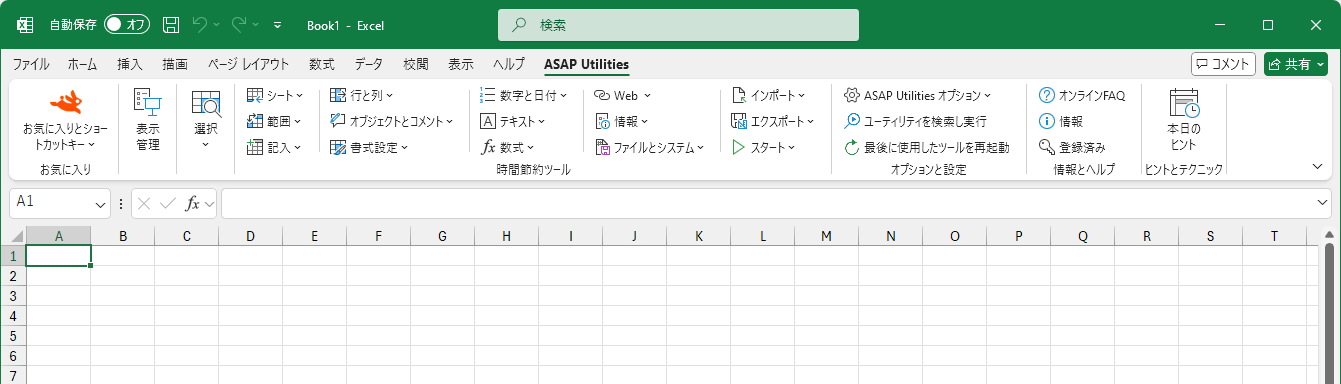Select column D header
1341x384 pixels.
[x=250, y=236]
